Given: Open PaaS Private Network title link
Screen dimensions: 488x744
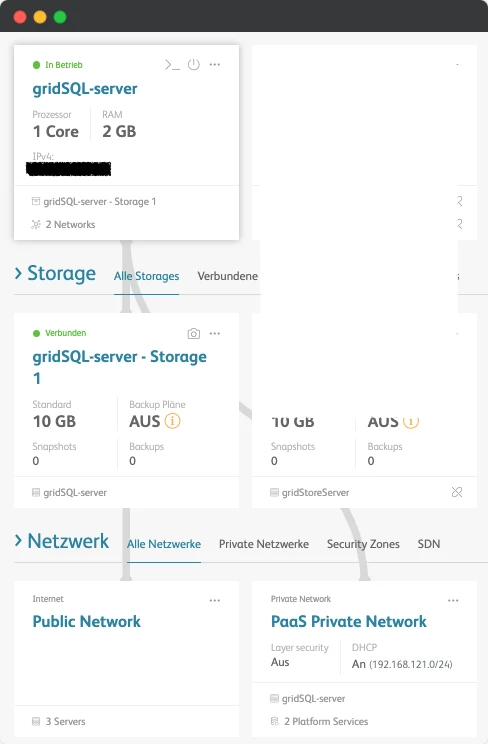Looking at the screenshot, I should coord(348,622).
